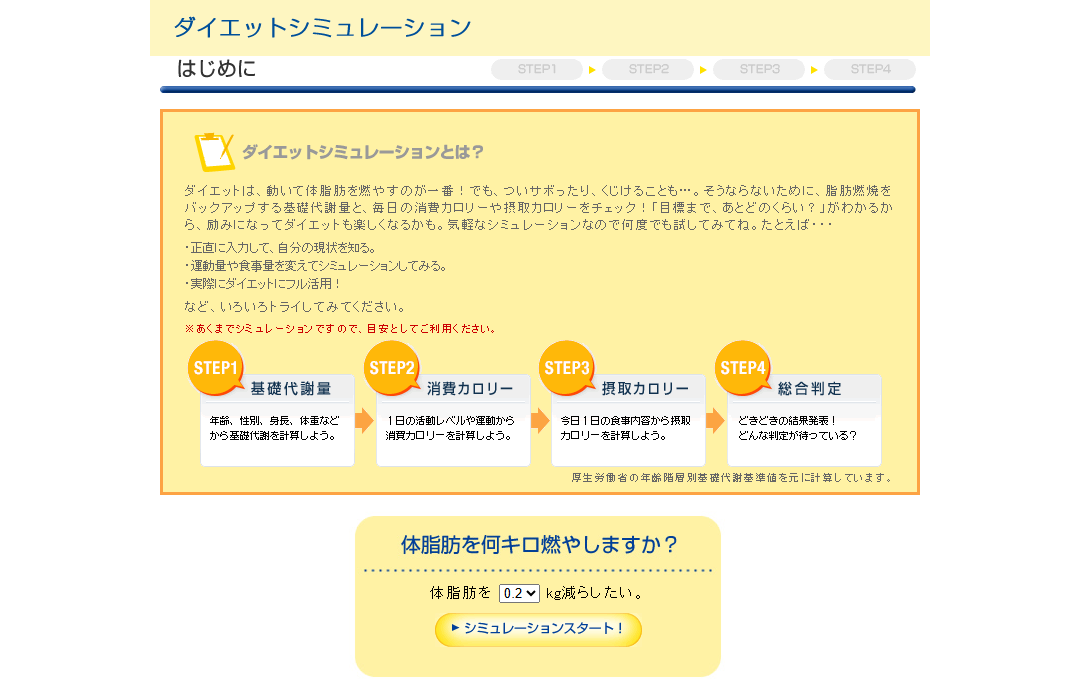The height and width of the screenshot is (681, 1092).
Task: Click the orange STEP4 badge
Action: (742, 368)
